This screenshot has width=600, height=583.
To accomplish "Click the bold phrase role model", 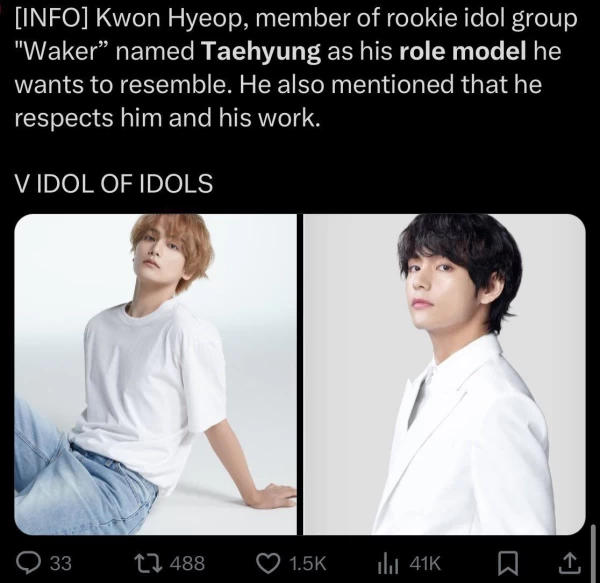I will 463,52.
